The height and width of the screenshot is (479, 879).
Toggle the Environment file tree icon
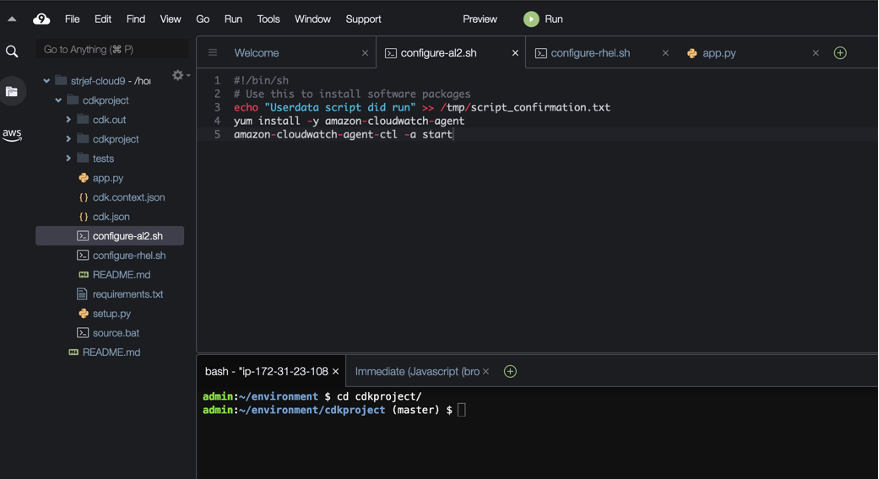[12, 91]
